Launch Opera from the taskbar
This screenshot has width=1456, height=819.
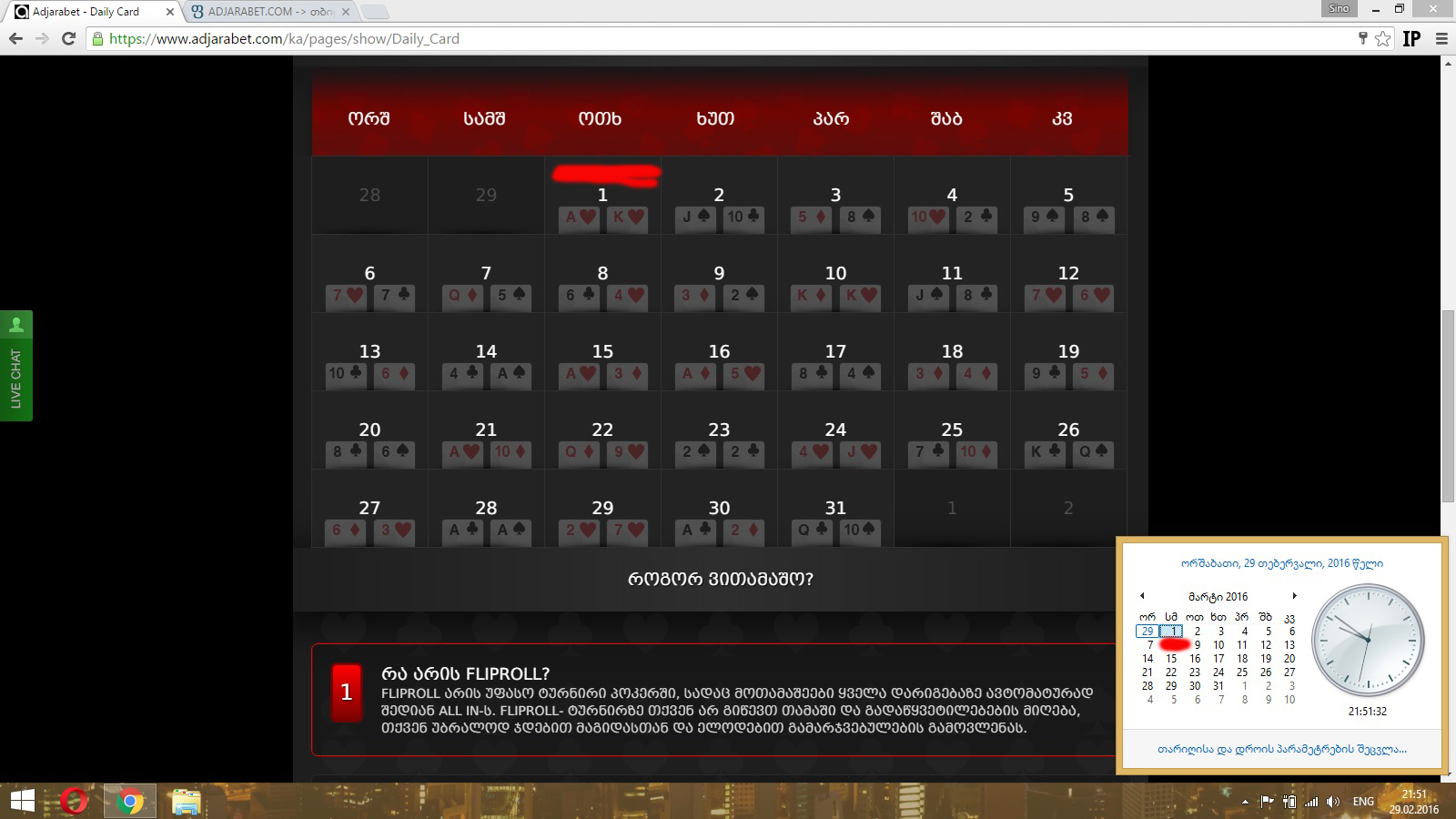pyautogui.click(x=74, y=801)
